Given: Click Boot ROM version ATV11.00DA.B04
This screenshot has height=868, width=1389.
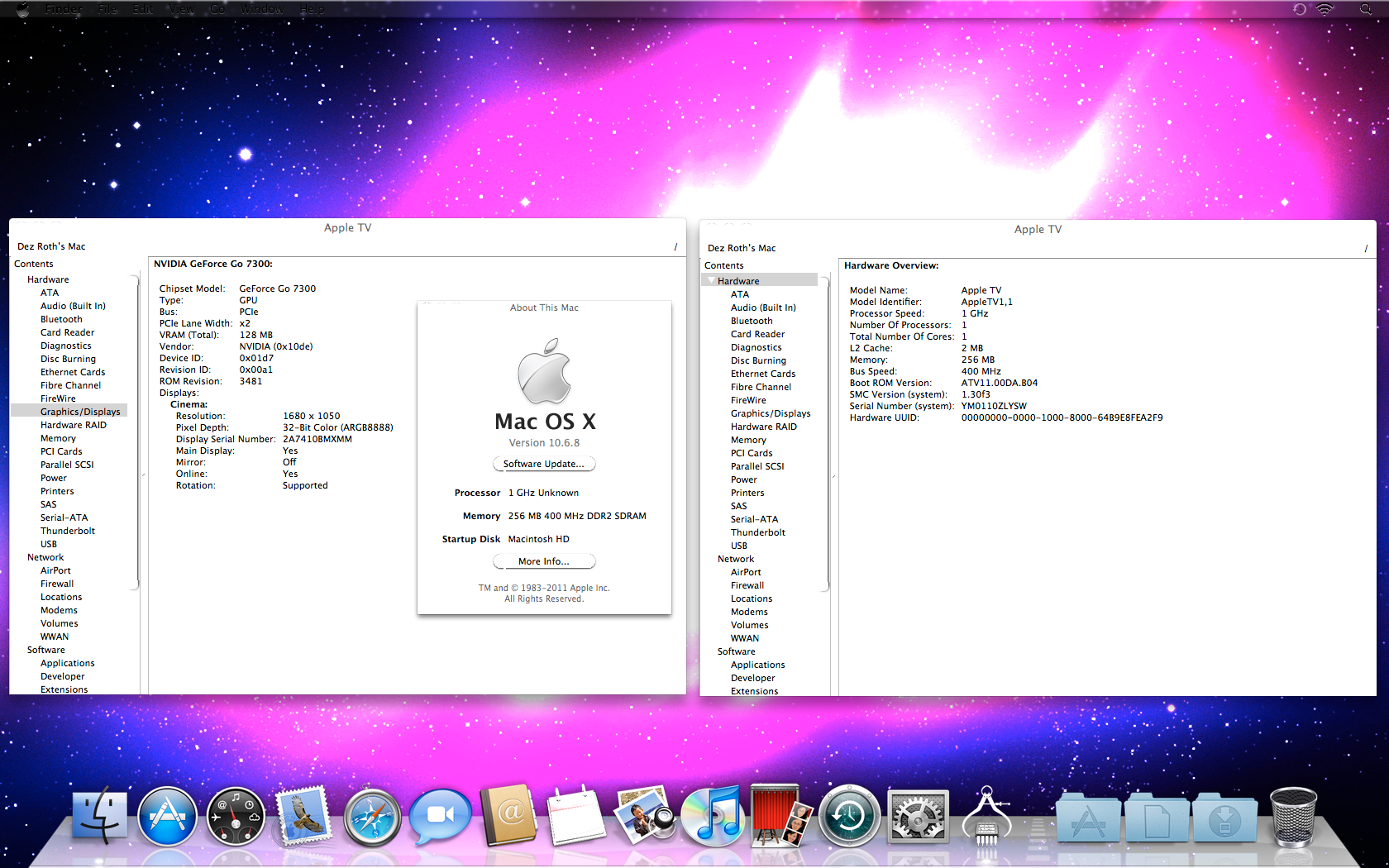Looking at the screenshot, I should coord(1000,383).
